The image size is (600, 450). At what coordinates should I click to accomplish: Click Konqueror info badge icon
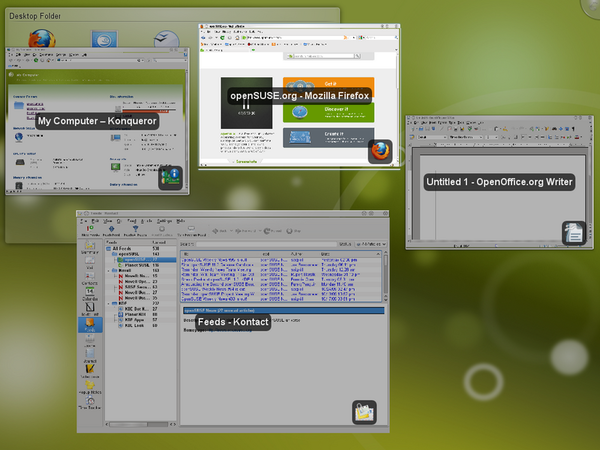click(170, 178)
